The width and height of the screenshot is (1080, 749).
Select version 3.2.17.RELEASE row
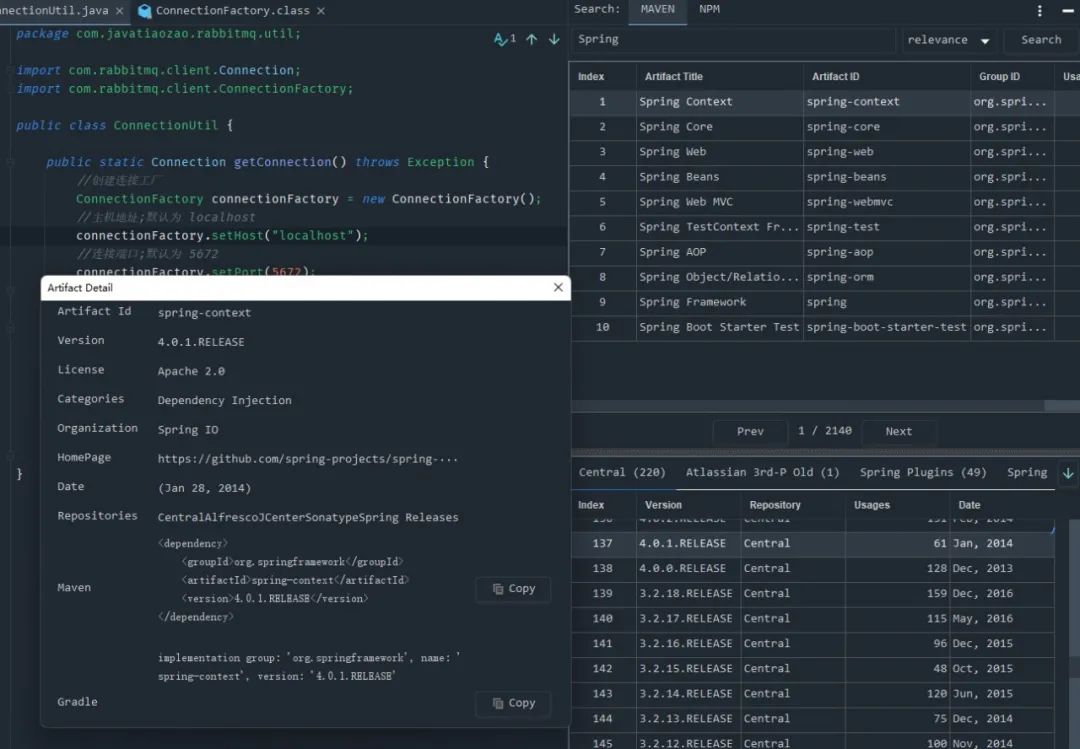pyautogui.click(x=812, y=619)
